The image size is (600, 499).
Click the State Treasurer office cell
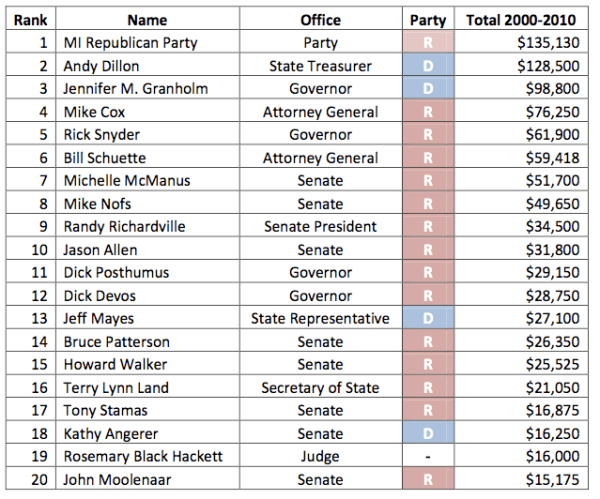pyautogui.click(x=321, y=66)
